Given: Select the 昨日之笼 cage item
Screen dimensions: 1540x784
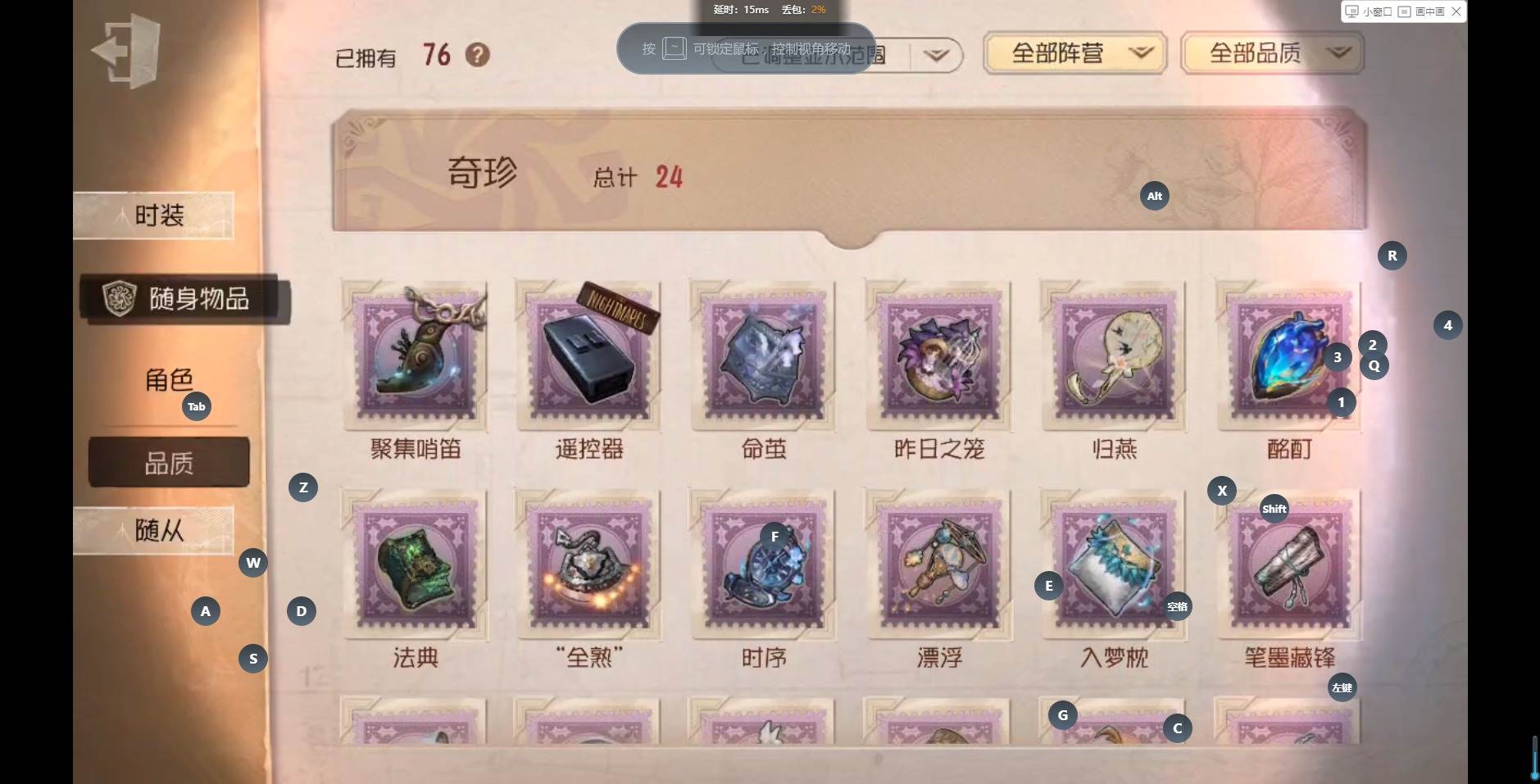Looking at the screenshot, I should (x=938, y=356).
